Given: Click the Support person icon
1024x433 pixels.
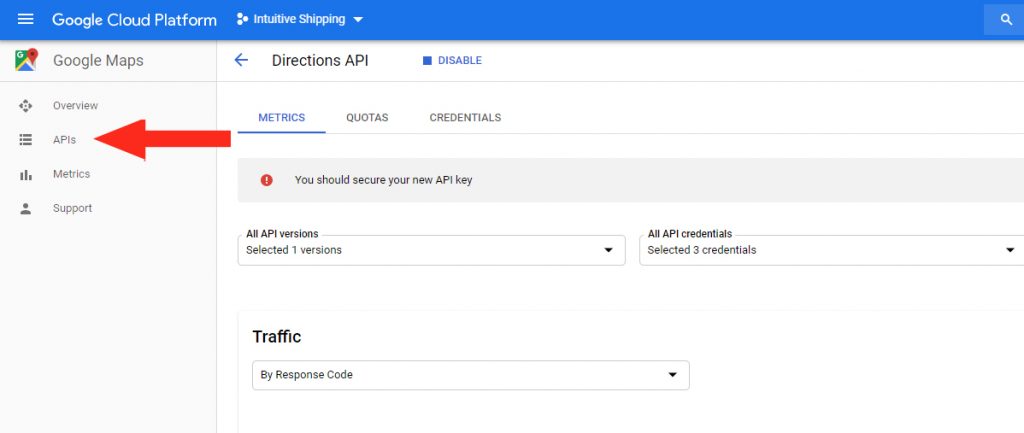Looking at the screenshot, I should (x=25, y=208).
